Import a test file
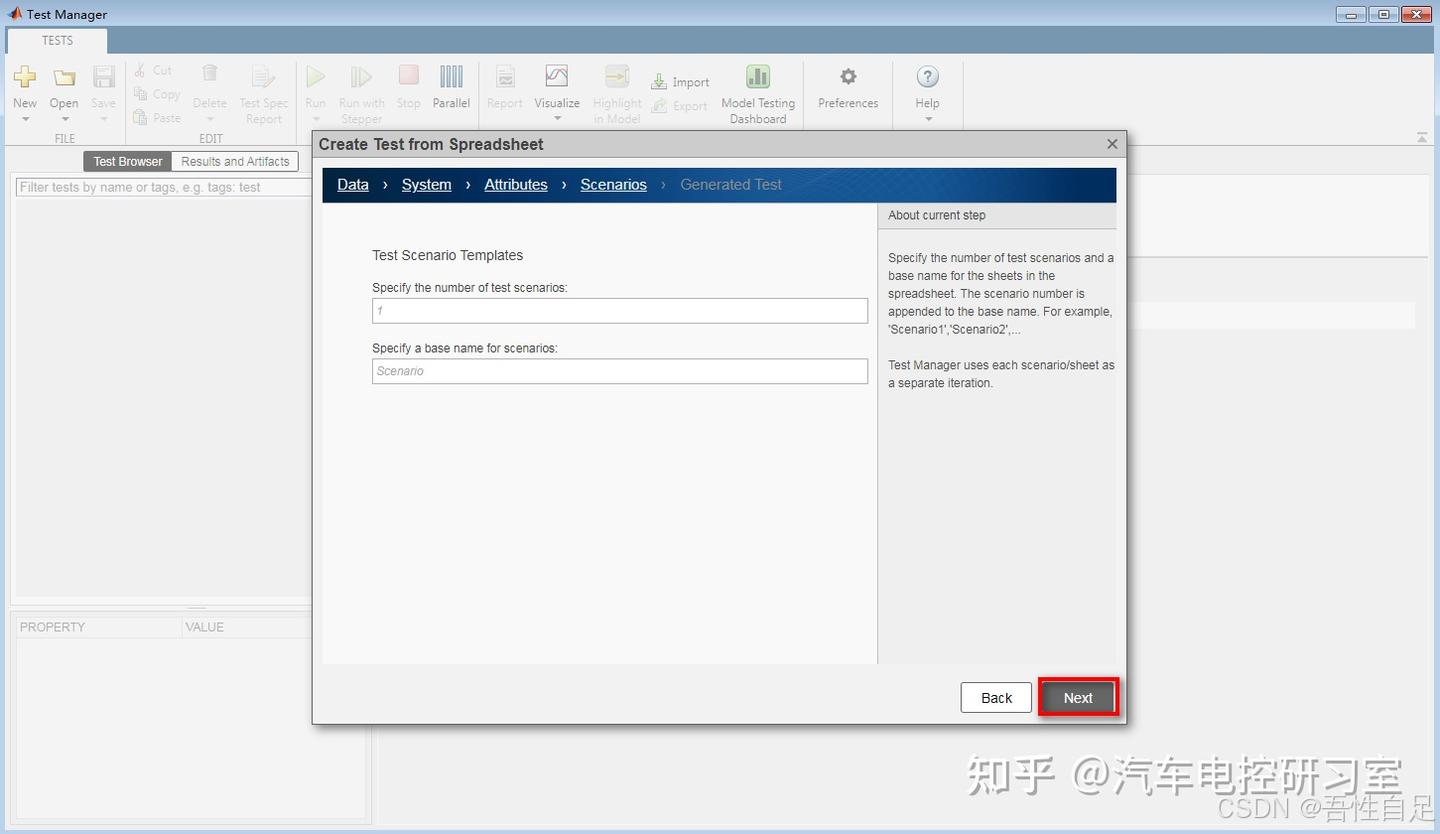This screenshot has height=834, width=1440. click(x=680, y=81)
